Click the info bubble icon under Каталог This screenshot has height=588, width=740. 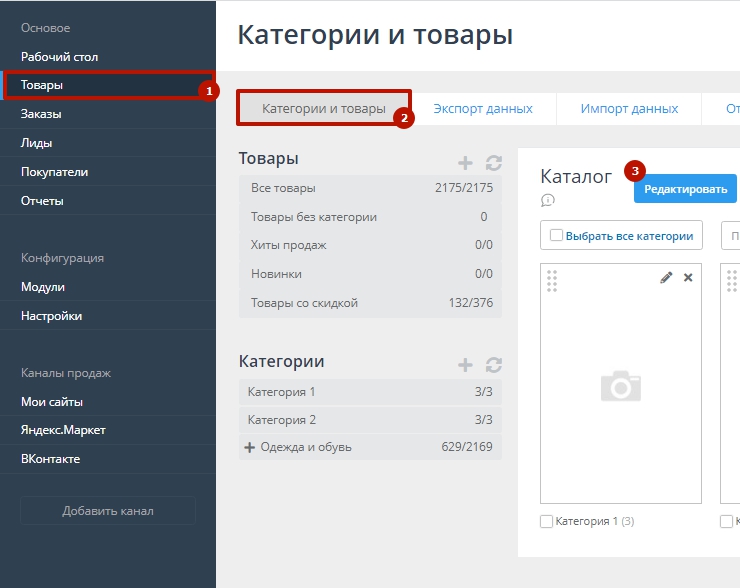pyautogui.click(x=547, y=201)
